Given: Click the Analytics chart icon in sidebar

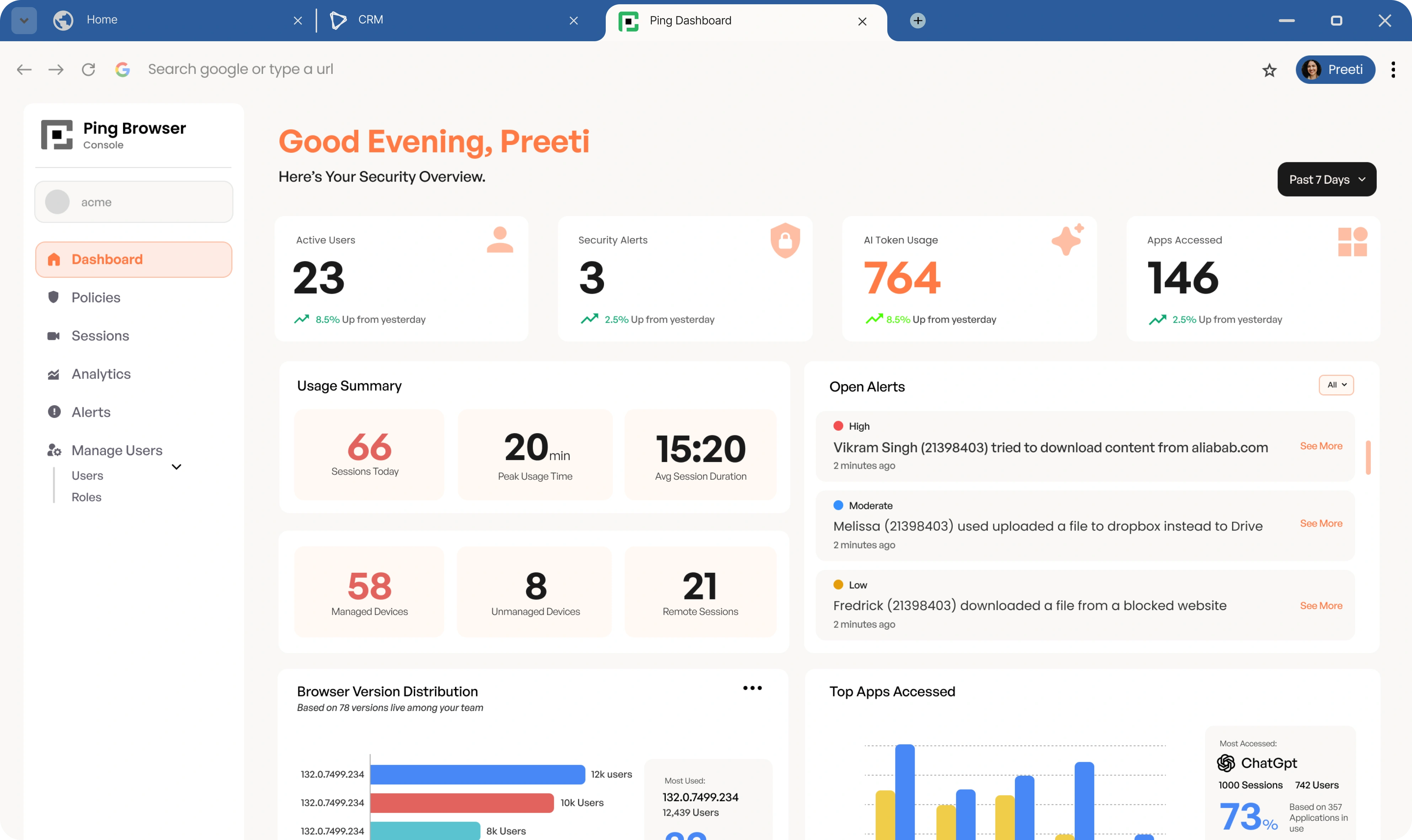Looking at the screenshot, I should (x=54, y=374).
